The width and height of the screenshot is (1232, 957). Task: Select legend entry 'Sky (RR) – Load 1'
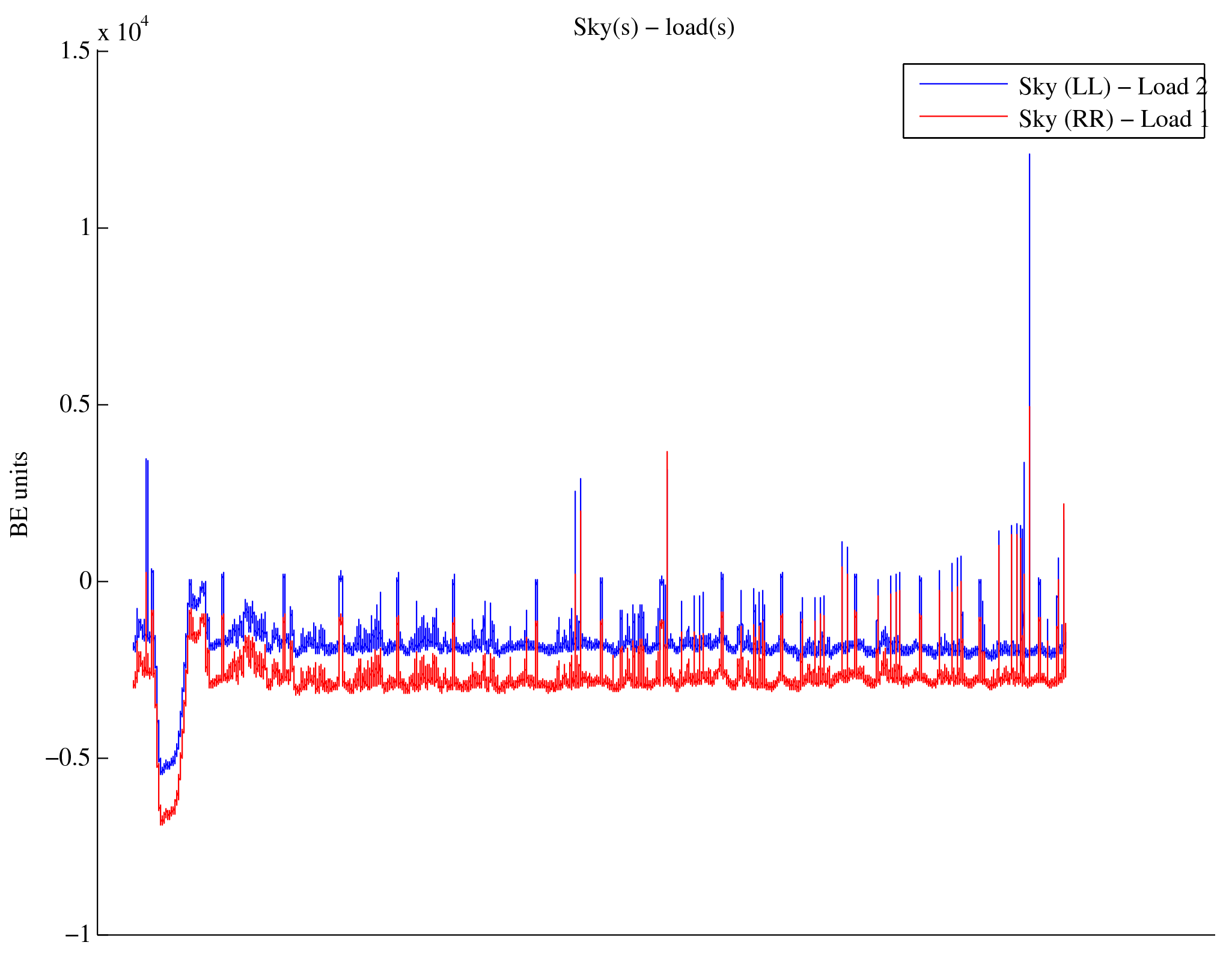coord(1113,120)
